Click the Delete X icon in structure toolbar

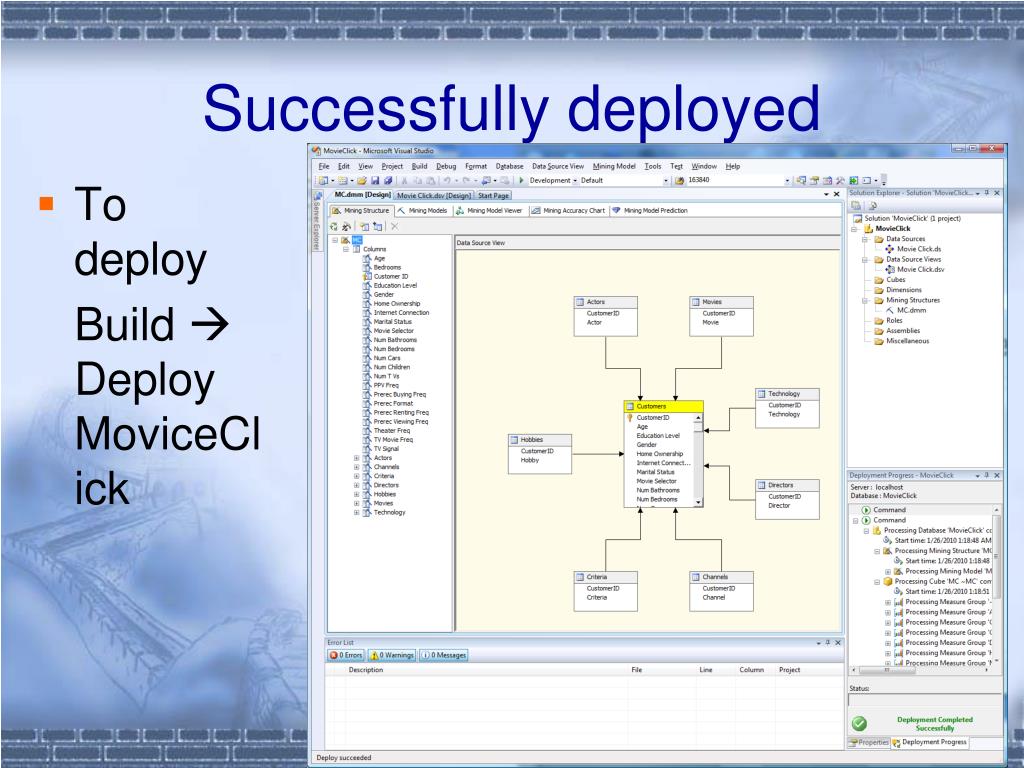[394, 227]
